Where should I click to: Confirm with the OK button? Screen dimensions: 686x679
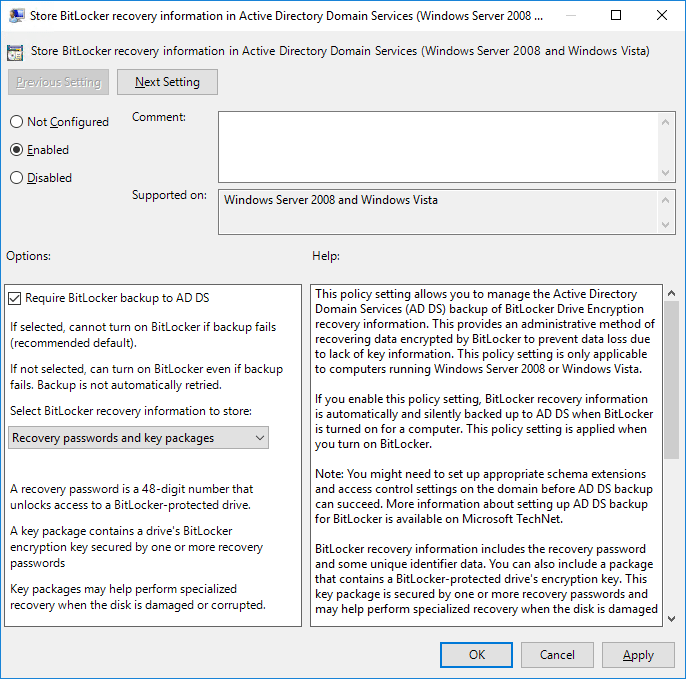476,655
